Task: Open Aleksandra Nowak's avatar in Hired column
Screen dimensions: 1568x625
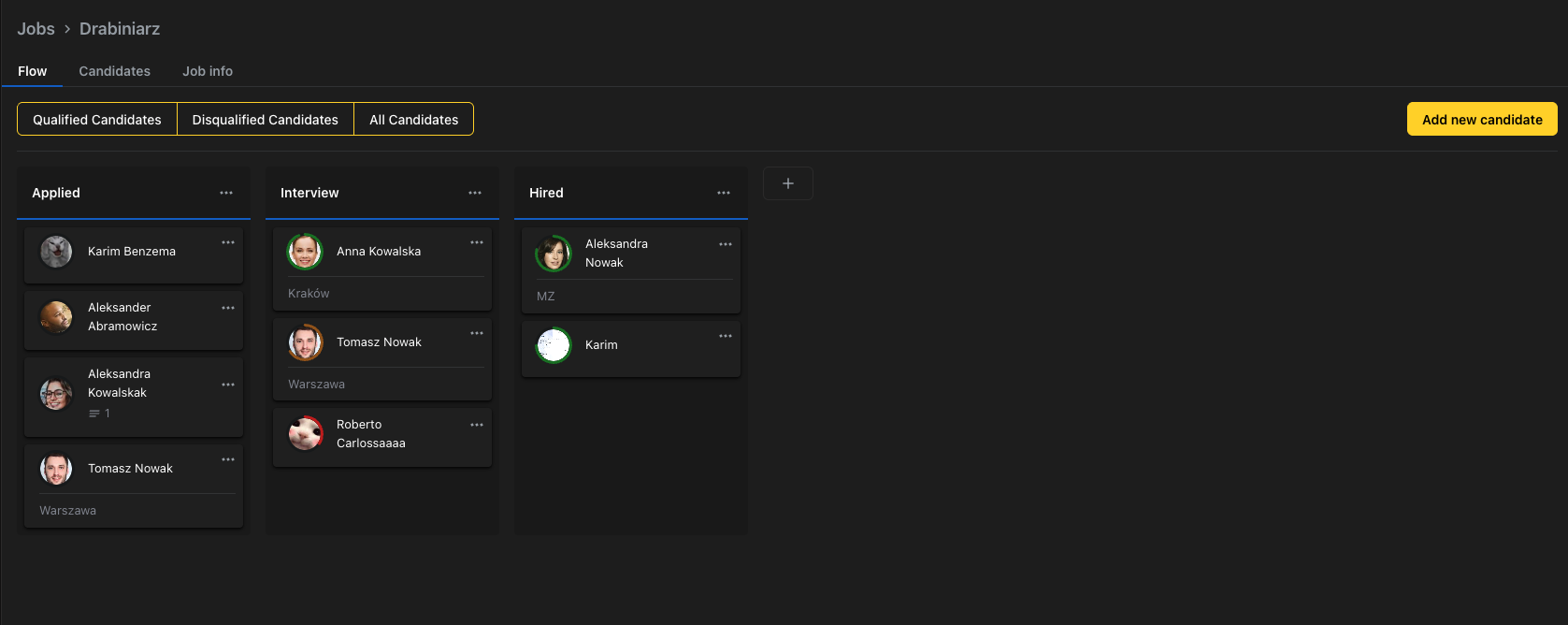Action: click(554, 254)
